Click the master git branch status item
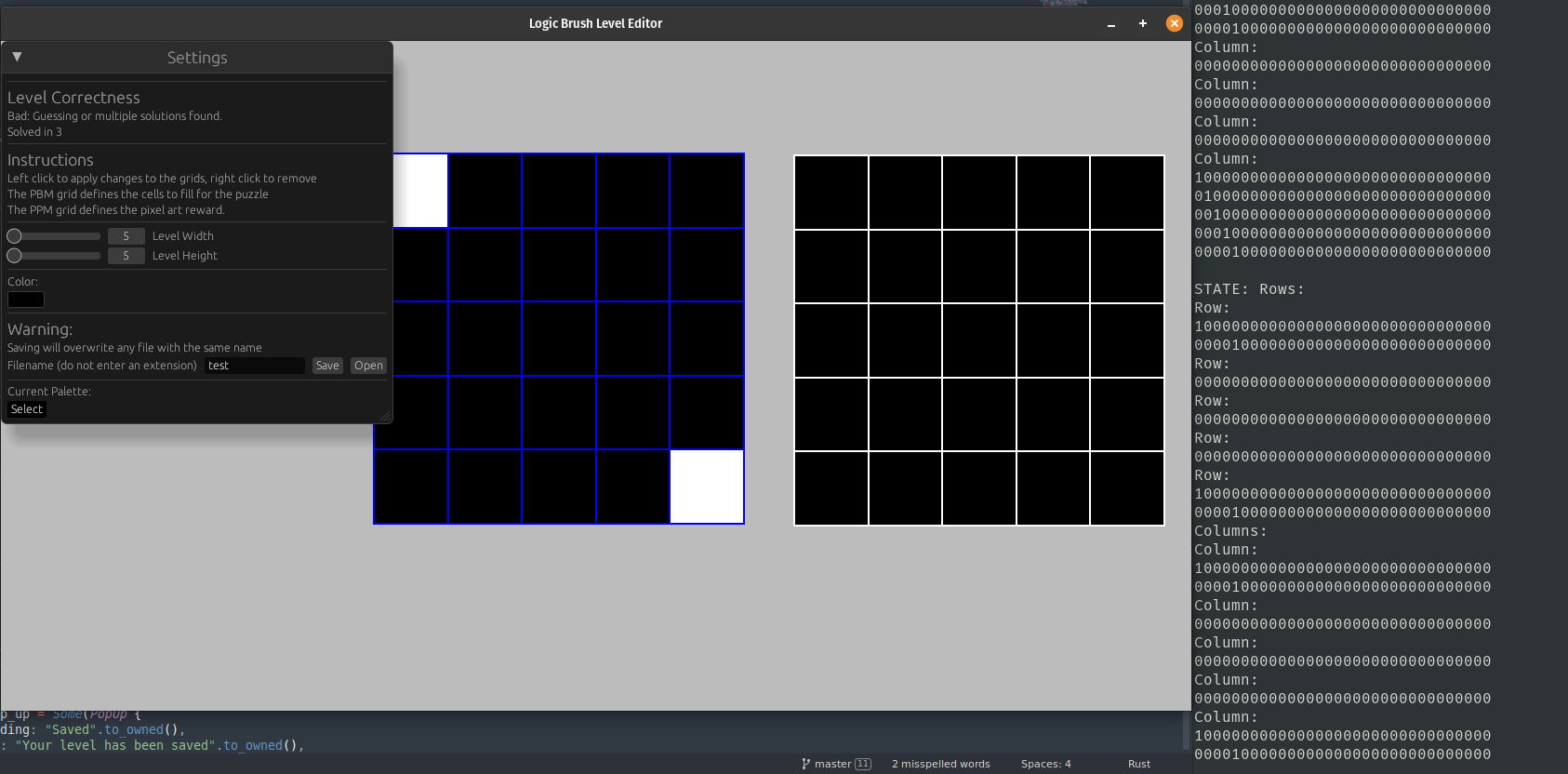1568x774 pixels. point(836,764)
